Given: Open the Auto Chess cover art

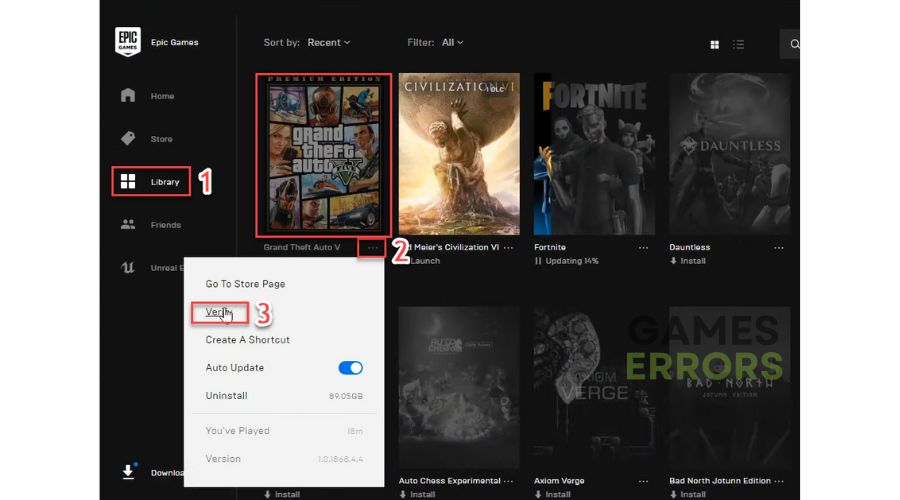Looking at the screenshot, I should pyautogui.click(x=459, y=387).
